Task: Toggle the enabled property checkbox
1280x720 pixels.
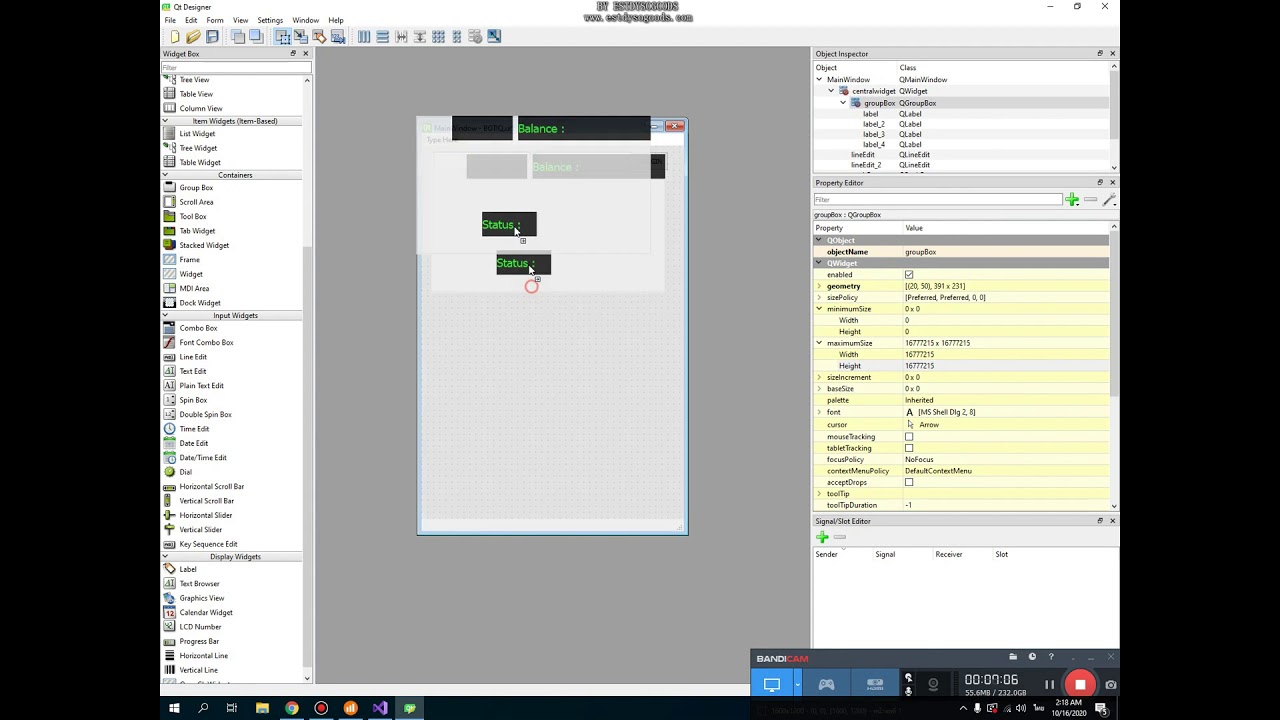Action: [909, 275]
